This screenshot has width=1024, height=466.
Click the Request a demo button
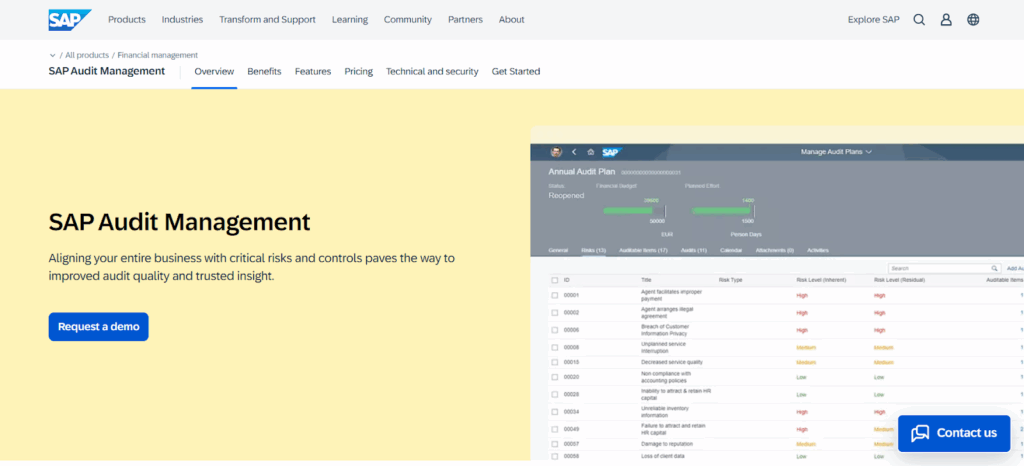tap(99, 326)
